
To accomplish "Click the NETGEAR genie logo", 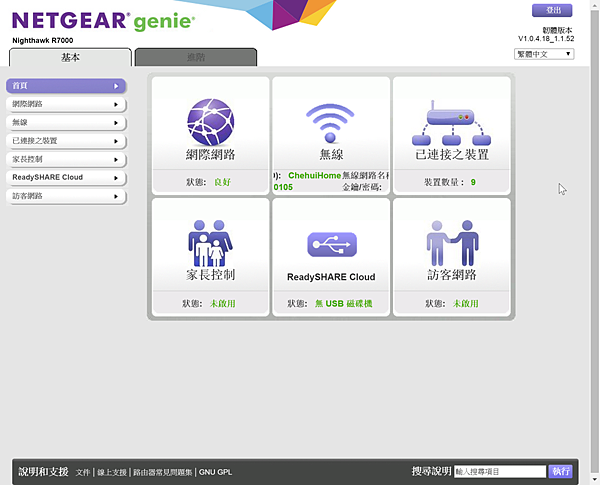I will point(103,21).
